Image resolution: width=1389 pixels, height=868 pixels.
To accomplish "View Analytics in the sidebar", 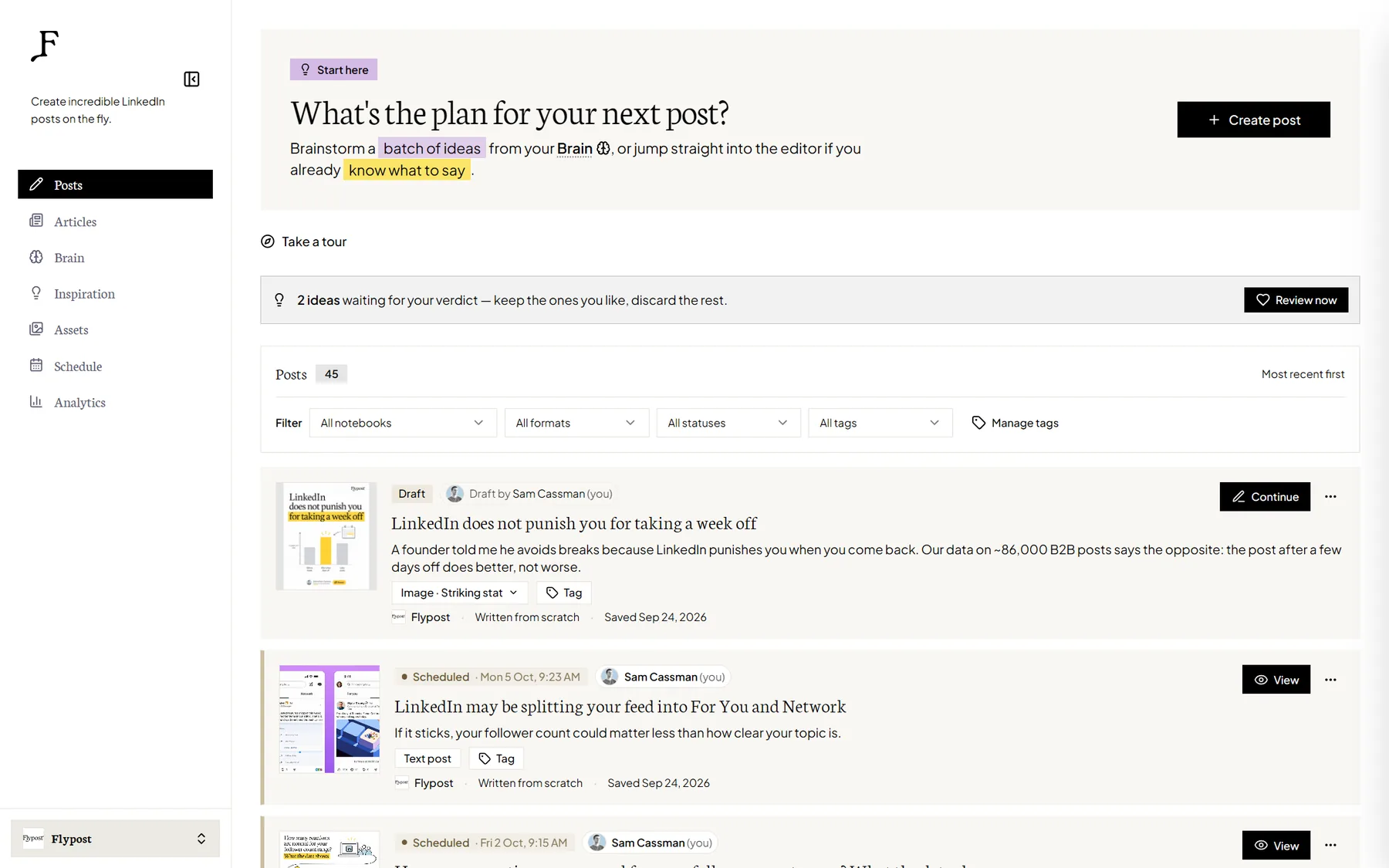I will (115, 402).
